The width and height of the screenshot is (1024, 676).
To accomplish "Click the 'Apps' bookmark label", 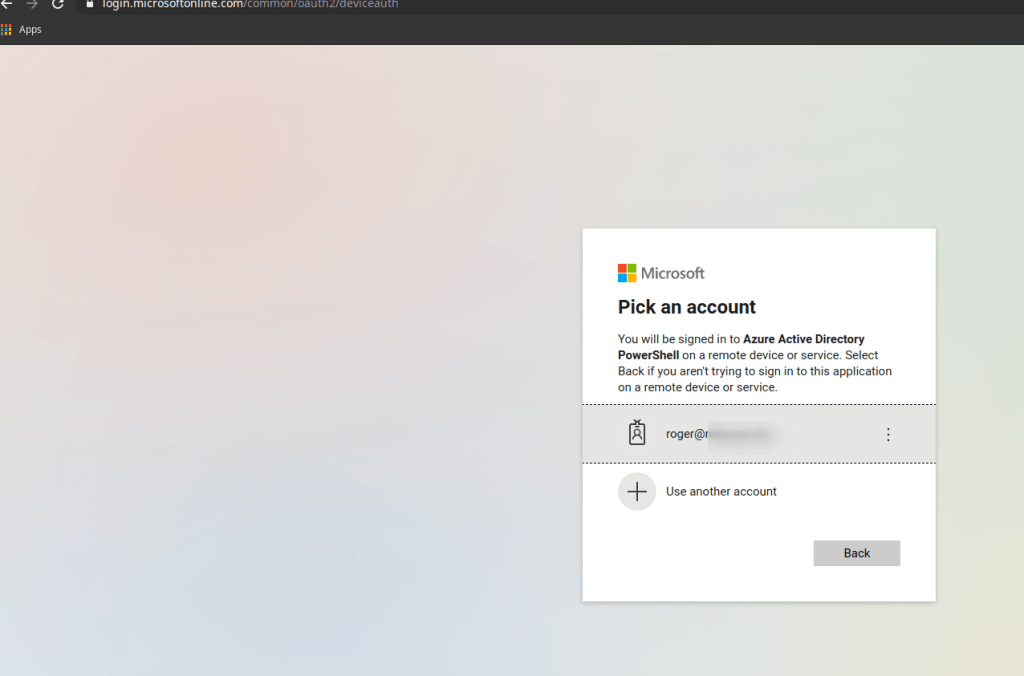I will tap(30, 30).
